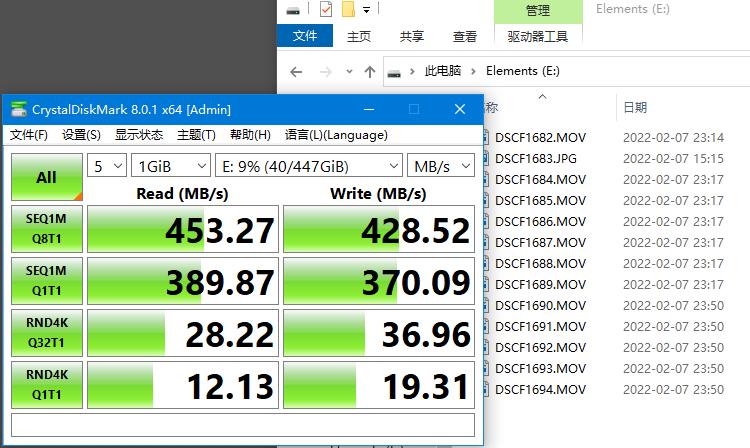
Task: Select the 28.22 random read result
Action: pyautogui.click(x=183, y=333)
